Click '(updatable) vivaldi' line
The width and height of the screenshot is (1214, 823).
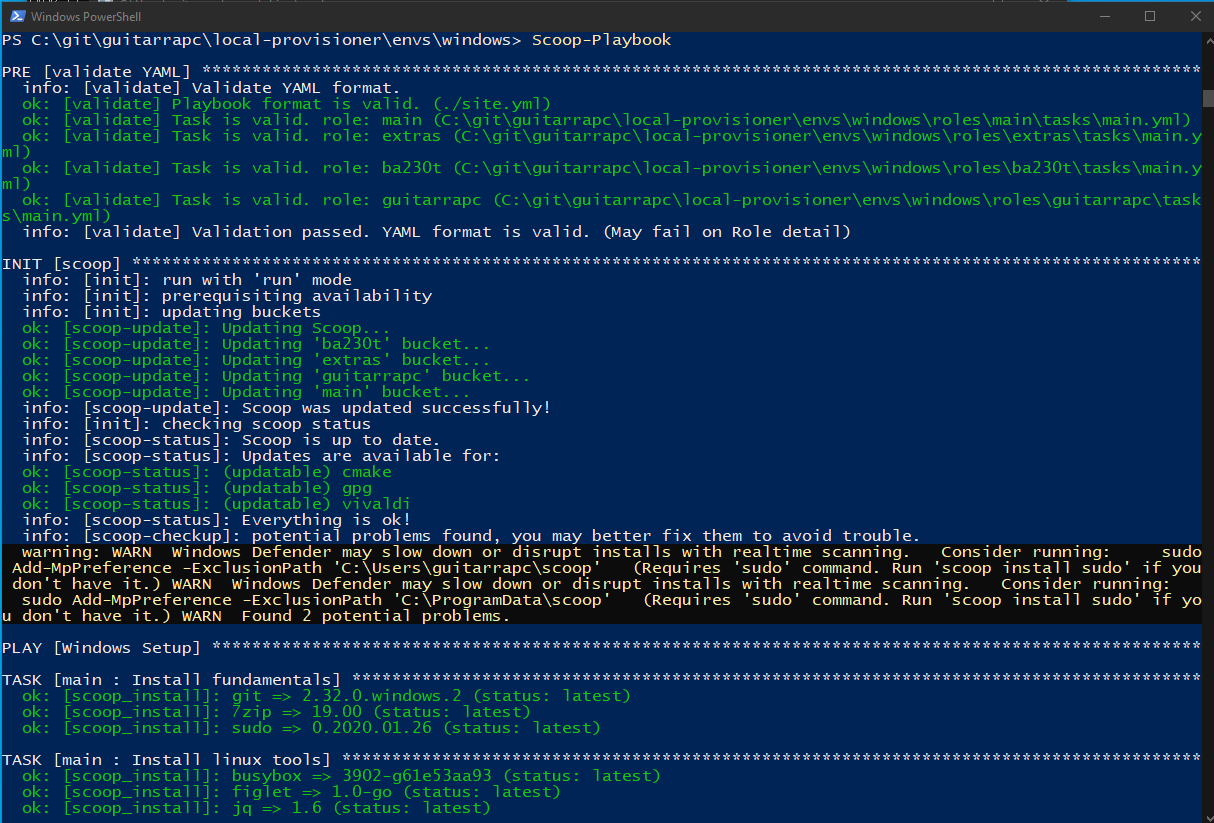tap(216, 504)
